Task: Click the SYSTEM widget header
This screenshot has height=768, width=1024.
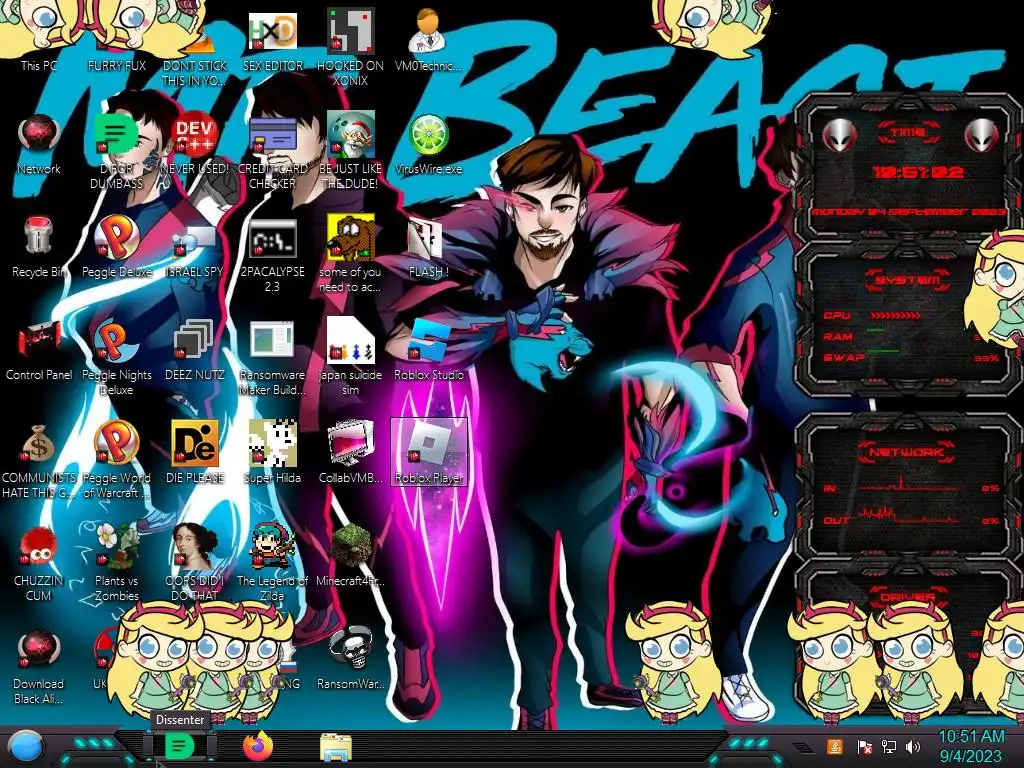Action: [908, 280]
